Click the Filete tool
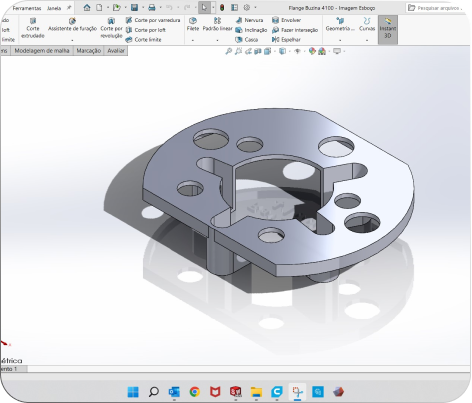The width and height of the screenshot is (472, 403). [x=193, y=24]
